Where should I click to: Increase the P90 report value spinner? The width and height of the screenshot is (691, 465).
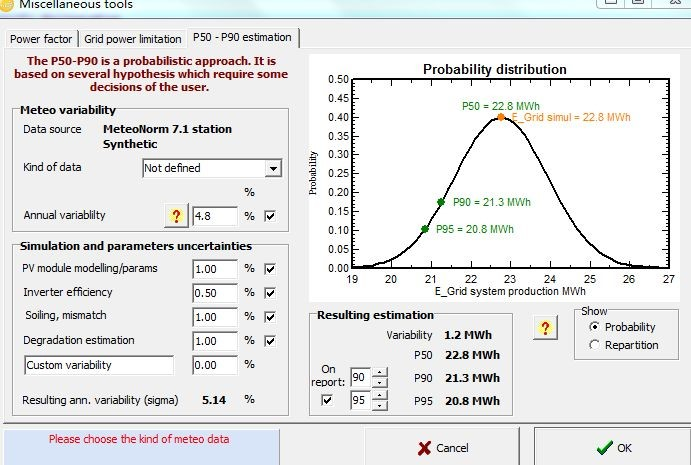point(379,372)
